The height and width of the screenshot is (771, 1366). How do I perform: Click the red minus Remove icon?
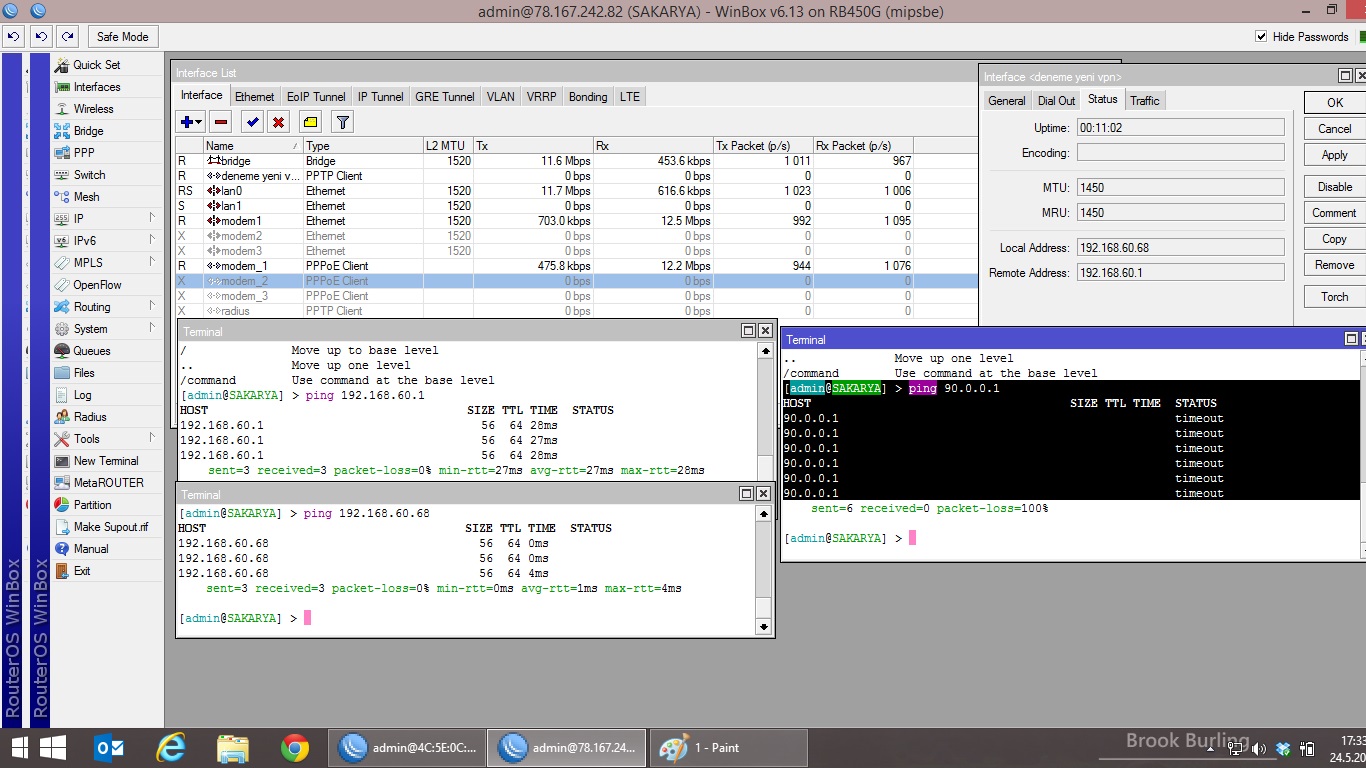[221, 122]
